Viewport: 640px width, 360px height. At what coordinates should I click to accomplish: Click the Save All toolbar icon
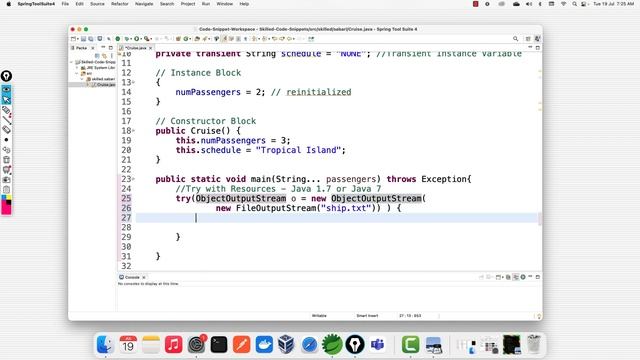[91, 39]
